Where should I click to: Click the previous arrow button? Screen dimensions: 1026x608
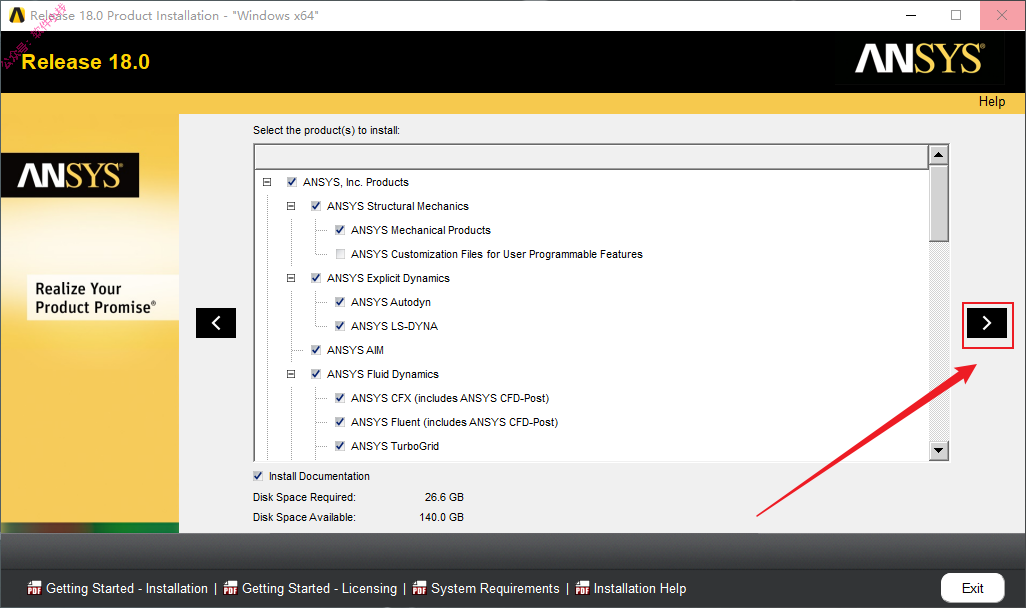(x=216, y=323)
